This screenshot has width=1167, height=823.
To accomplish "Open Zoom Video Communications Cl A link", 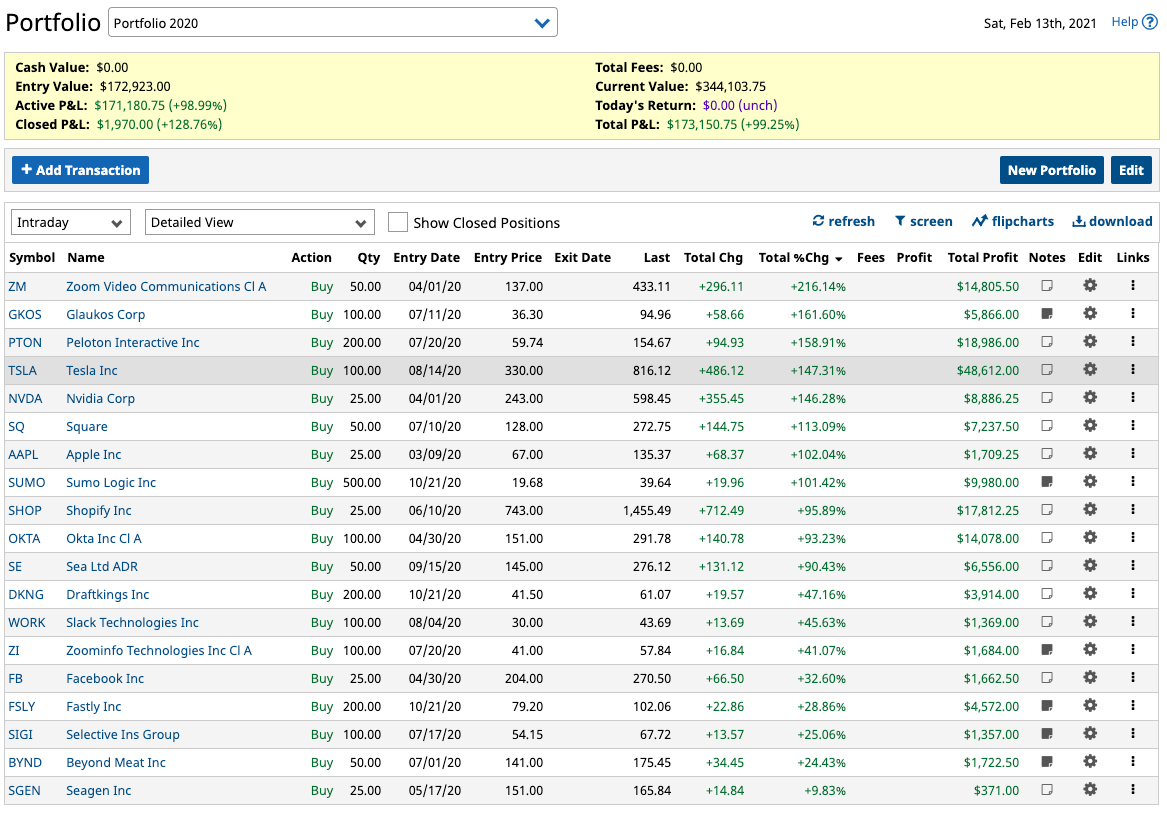I will click(x=166, y=286).
